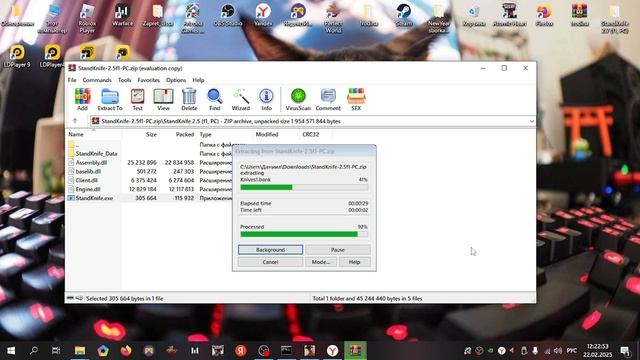Open the Roblox Player desktop shortcut
640x360 pixels.
87,18
